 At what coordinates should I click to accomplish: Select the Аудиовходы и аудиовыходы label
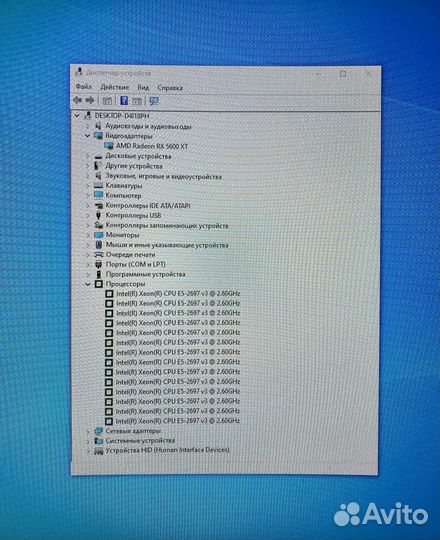148,126
